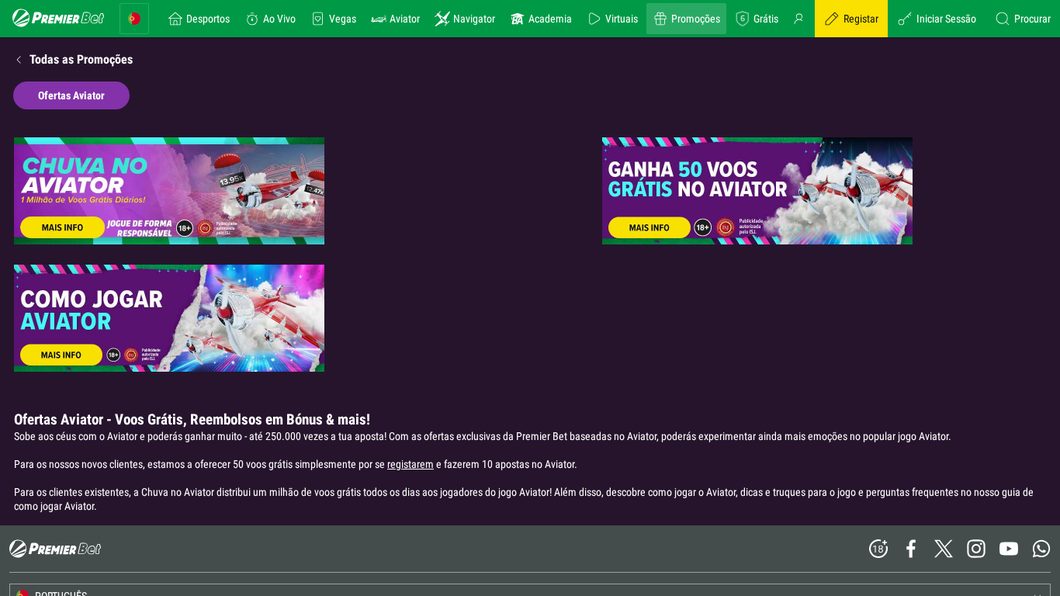Click MAIS INFO on Como Jogar Aviator banner
The width and height of the screenshot is (1060, 596).
(x=61, y=355)
